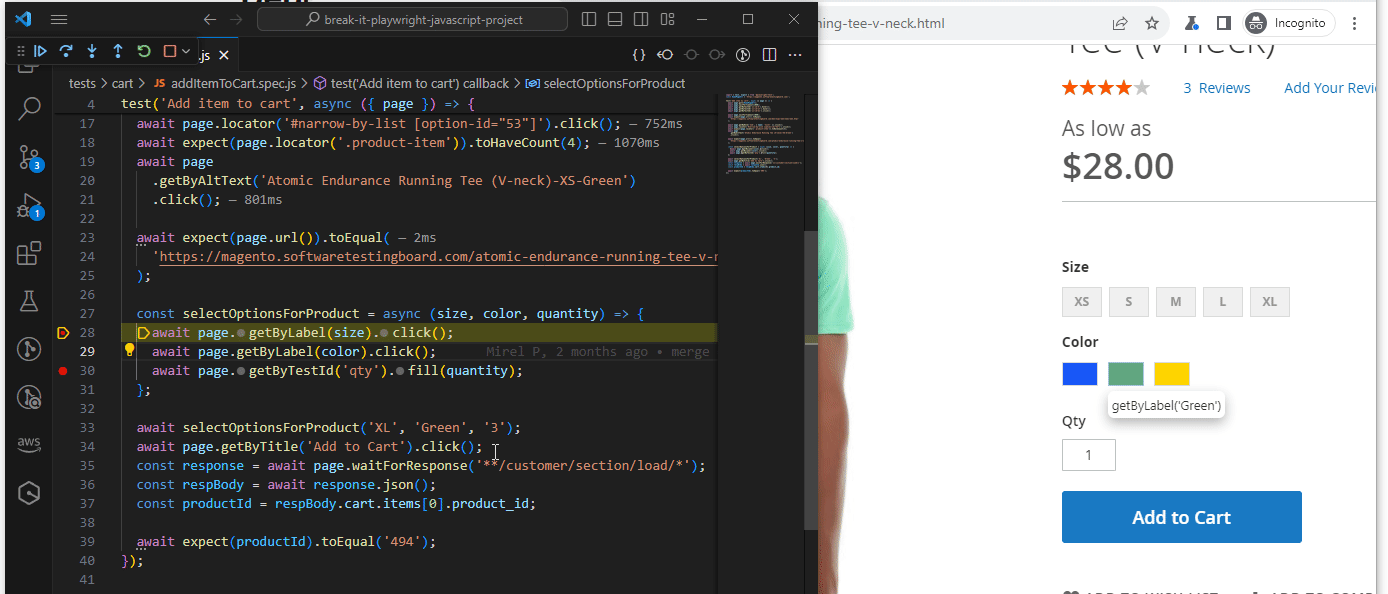Continue debugging with the Continue button
The image size is (1388, 594).
[40, 51]
